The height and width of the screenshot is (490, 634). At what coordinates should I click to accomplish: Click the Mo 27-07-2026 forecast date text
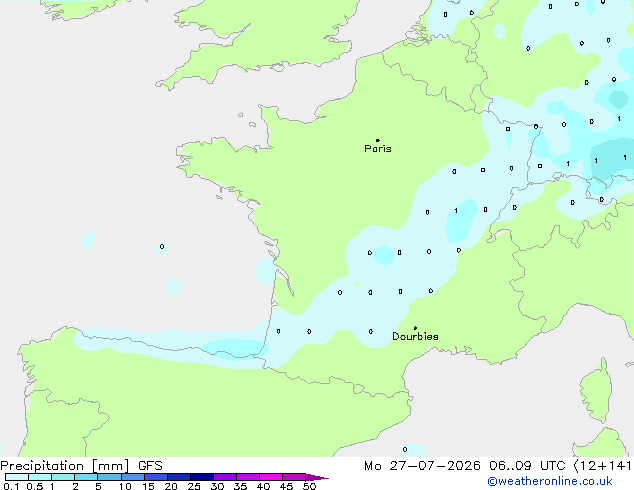point(422,466)
